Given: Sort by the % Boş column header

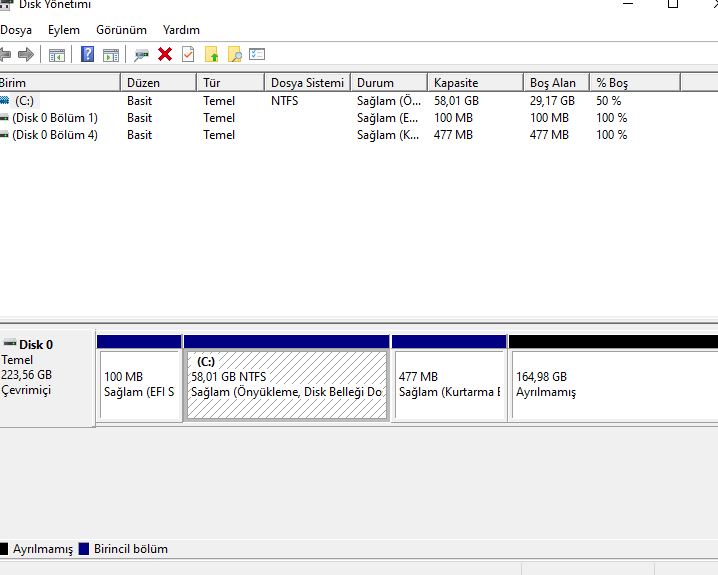Looking at the screenshot, I should [635, 82].
